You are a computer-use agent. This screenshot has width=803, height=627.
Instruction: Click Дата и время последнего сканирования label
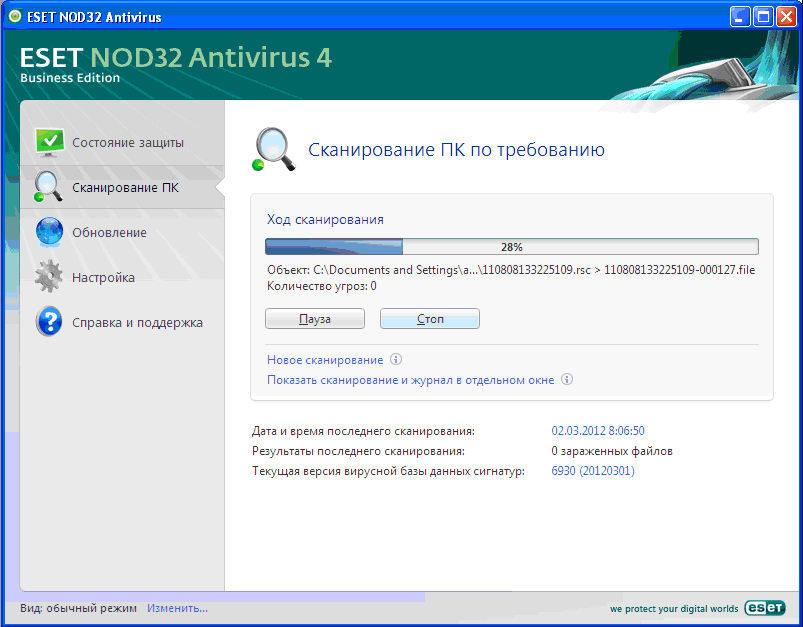click(363, 431)
